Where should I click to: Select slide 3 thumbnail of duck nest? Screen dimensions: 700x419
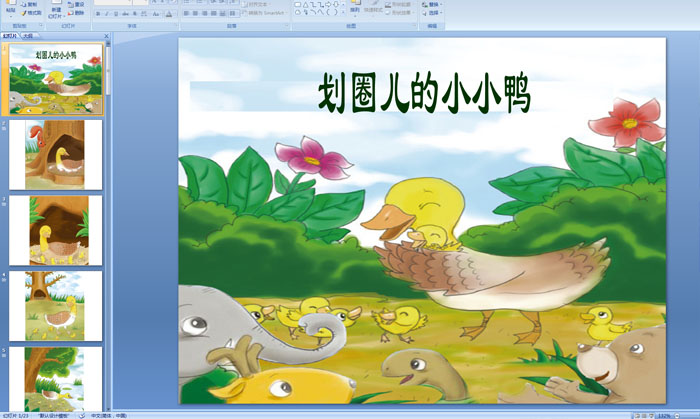click(x=56, y=231)
